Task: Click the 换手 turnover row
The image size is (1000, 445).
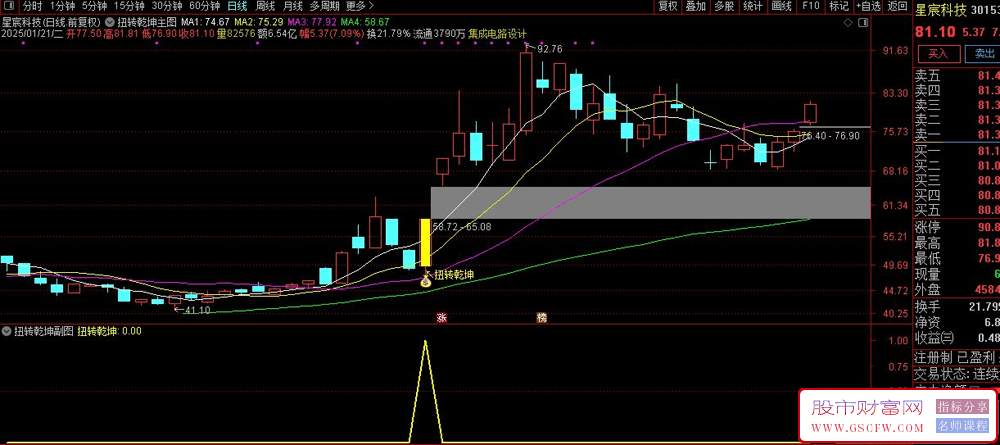Action: tap(957, 307)
